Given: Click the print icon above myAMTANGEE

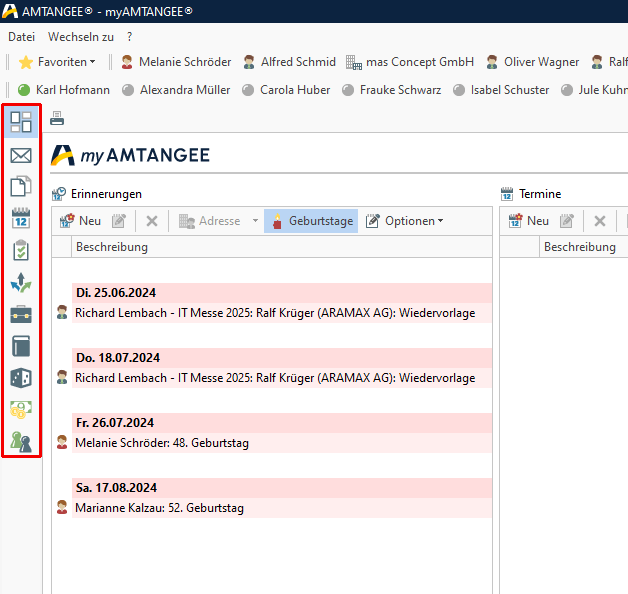Looking at the screenshot, I should point(57,119).
